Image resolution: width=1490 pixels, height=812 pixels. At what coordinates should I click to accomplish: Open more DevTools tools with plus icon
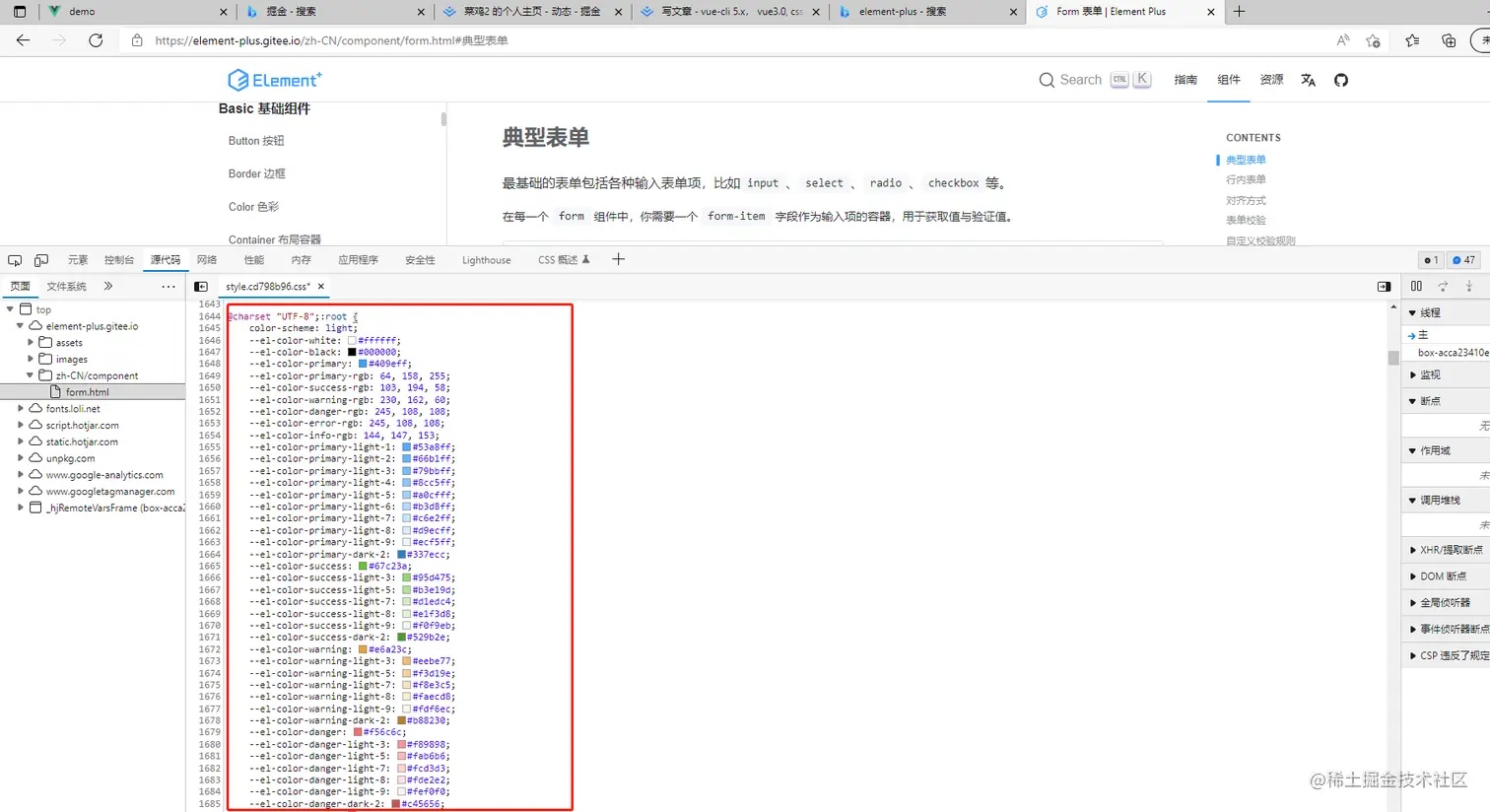click(618, 259)
